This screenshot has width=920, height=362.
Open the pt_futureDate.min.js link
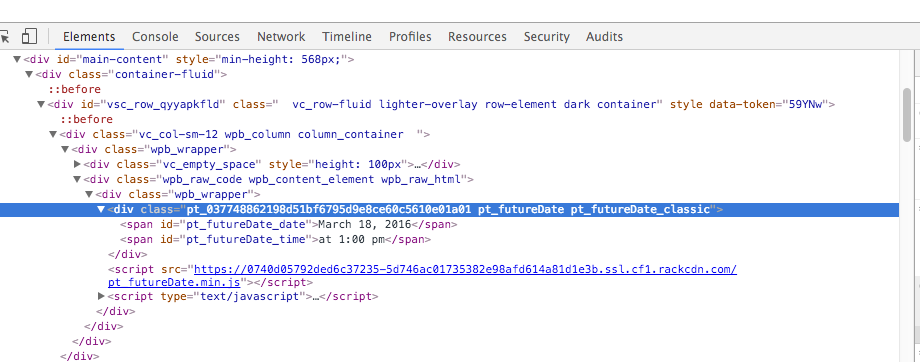coord(174,282)
